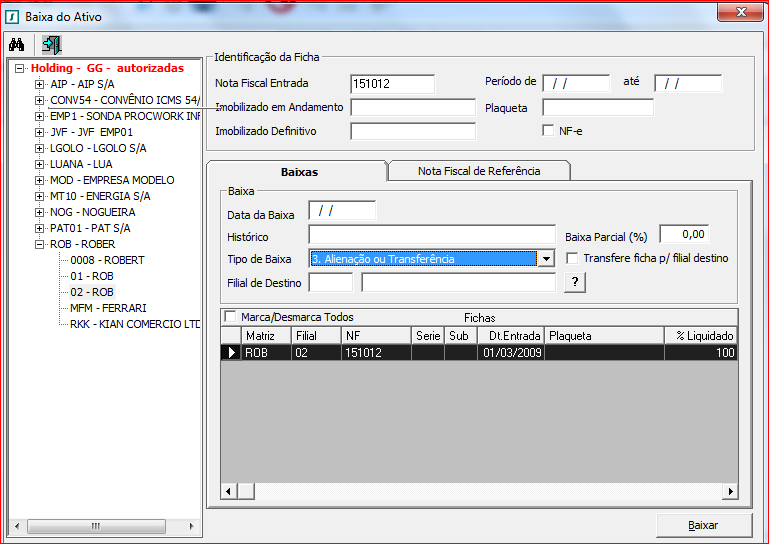Enable the NF-e checkbox
Viewport: 769px width, 544px height.
point(548,130)
